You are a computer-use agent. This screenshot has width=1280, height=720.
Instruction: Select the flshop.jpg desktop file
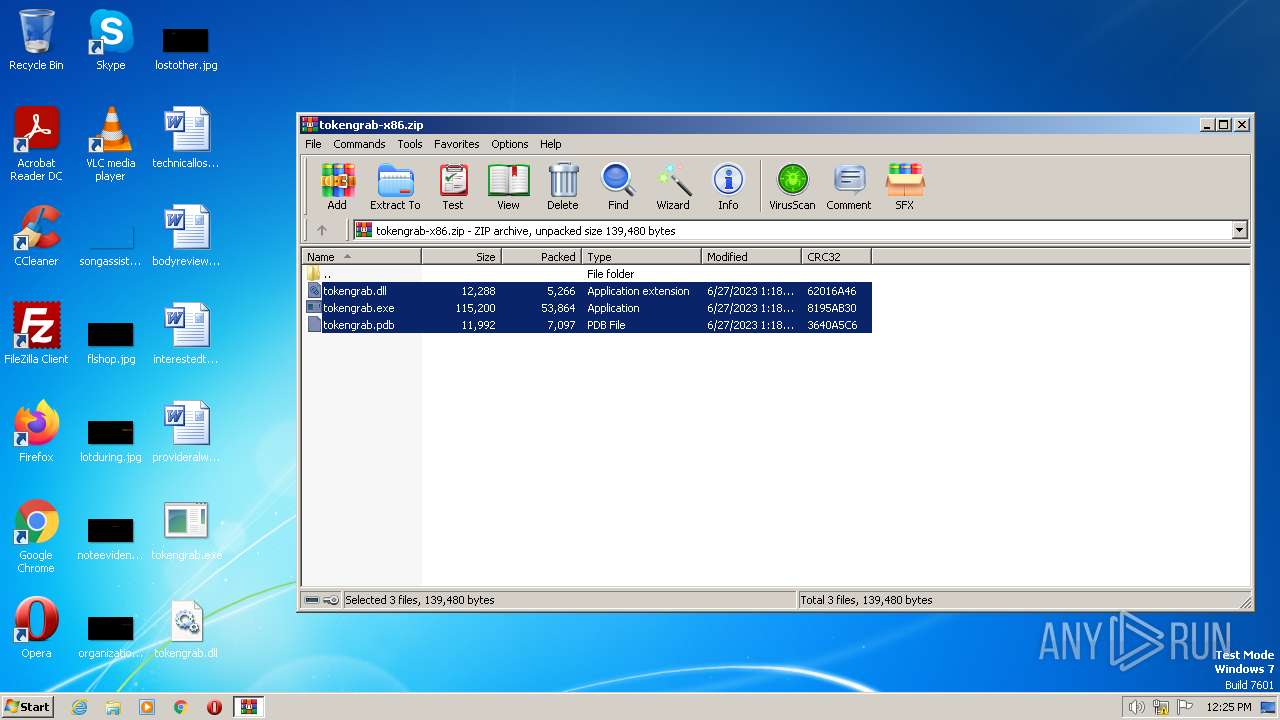click(x=110, y=341)
